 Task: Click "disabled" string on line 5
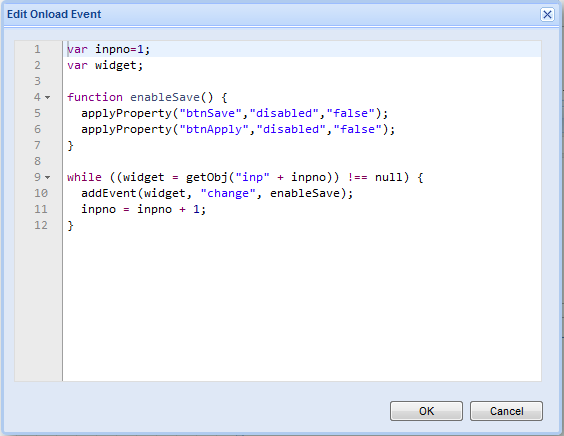click(284, 113)
